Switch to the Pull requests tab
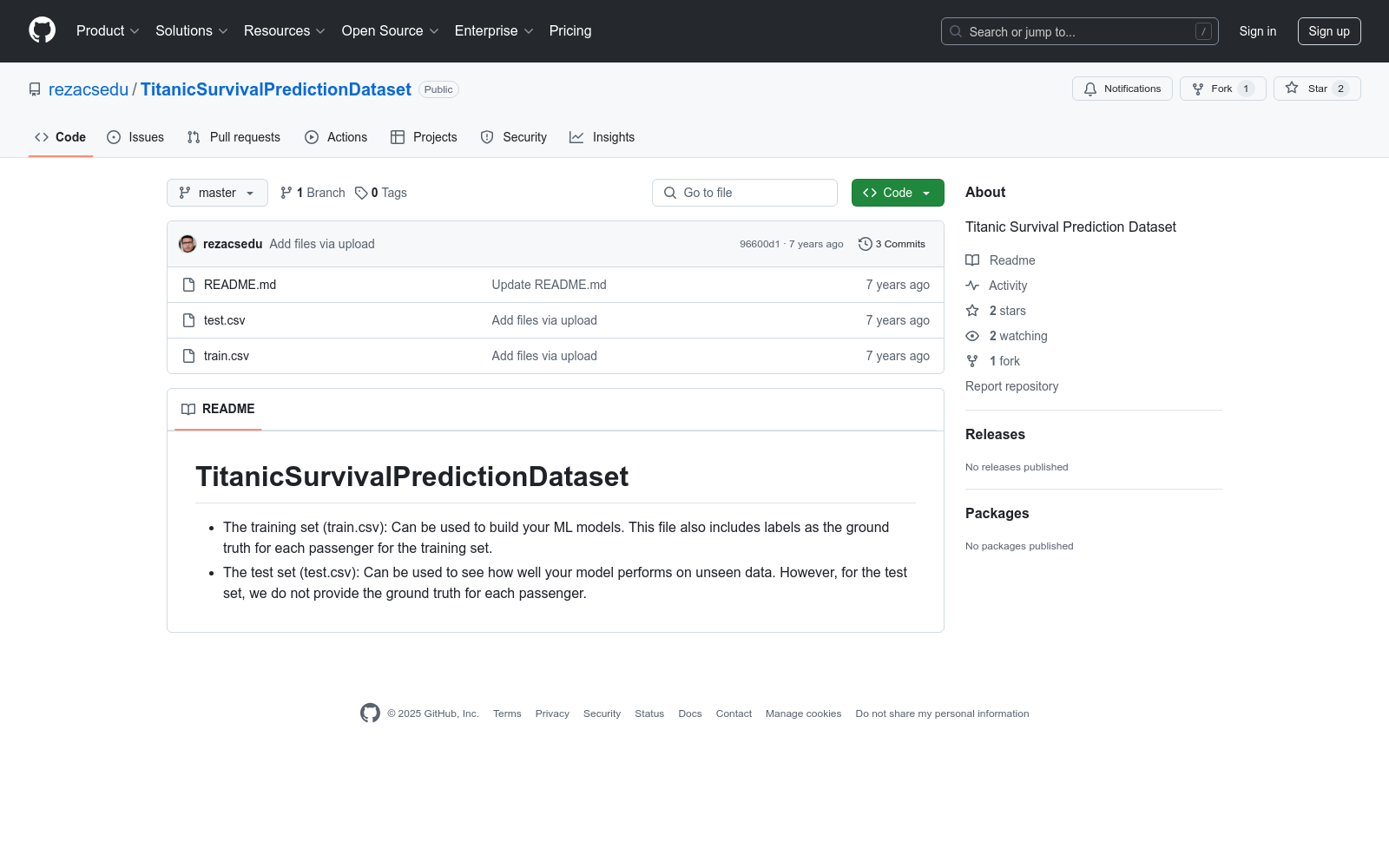 coord(234,137)
